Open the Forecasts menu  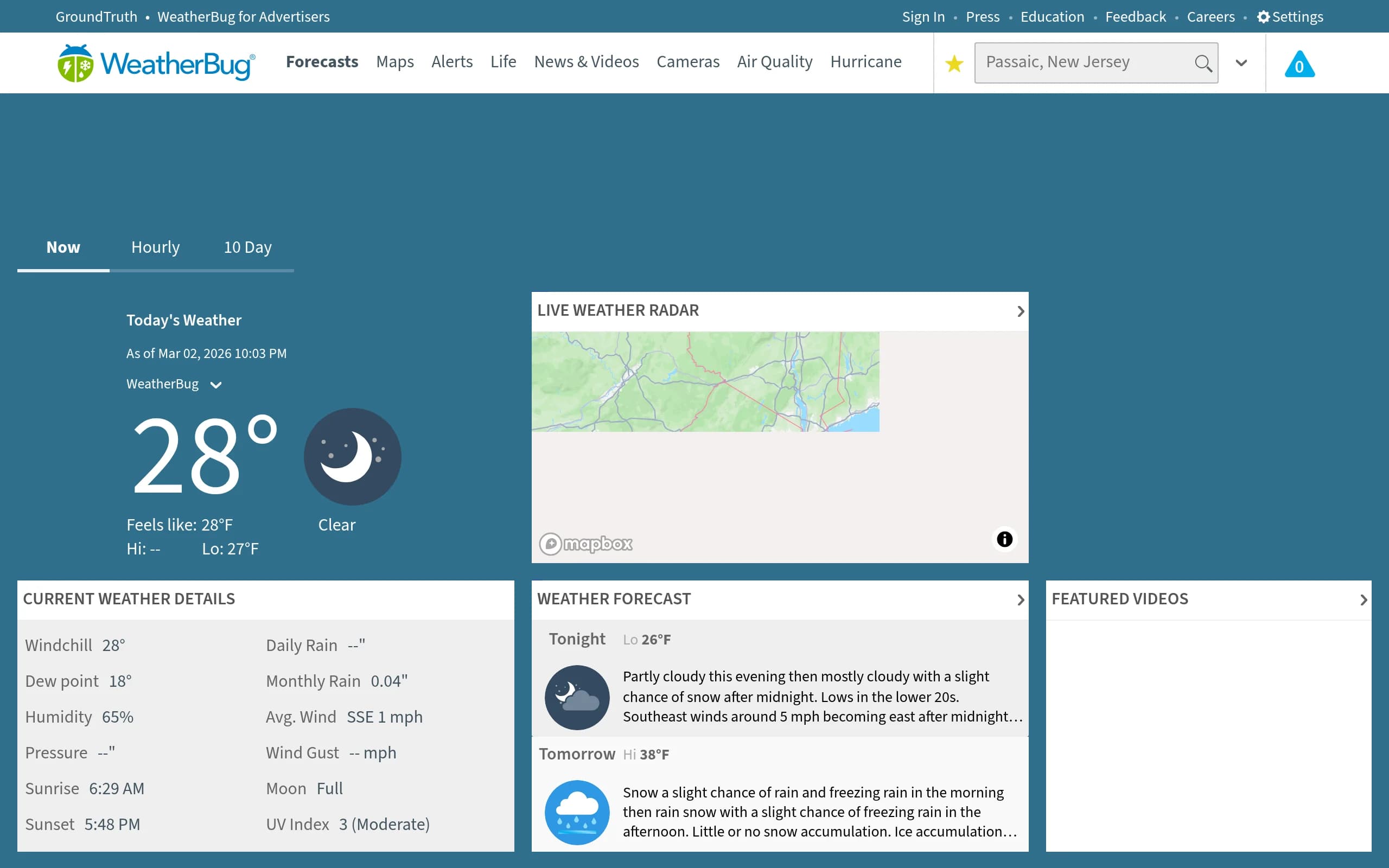coord(322,61)
